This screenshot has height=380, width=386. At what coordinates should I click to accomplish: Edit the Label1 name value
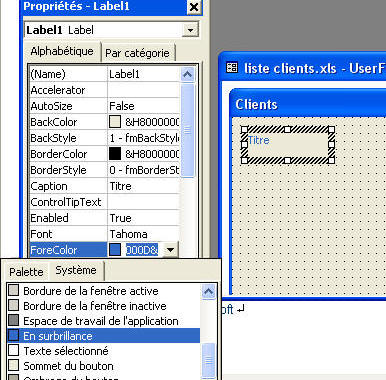[143, 74]
